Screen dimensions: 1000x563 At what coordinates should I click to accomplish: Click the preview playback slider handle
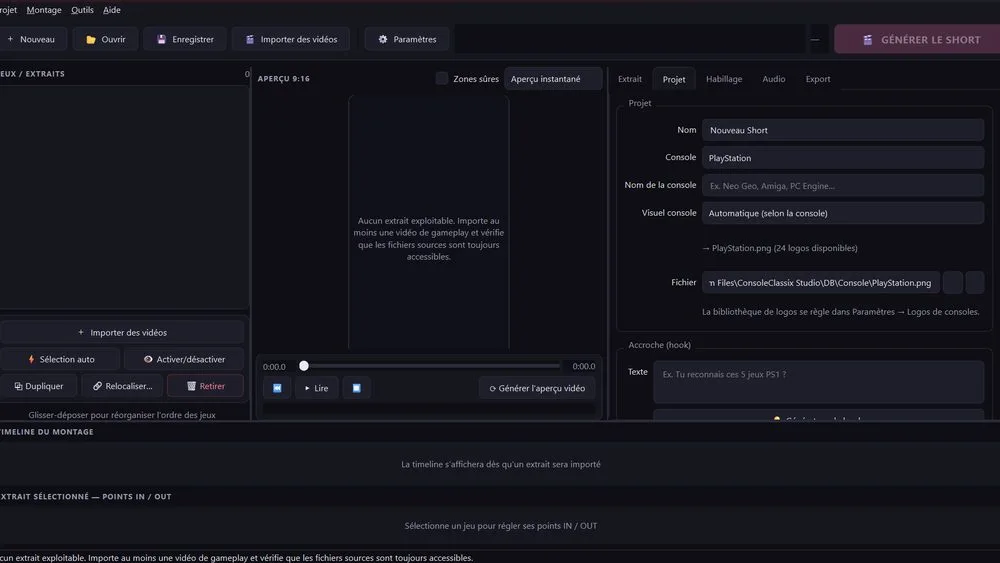click(x=304, y=366)
